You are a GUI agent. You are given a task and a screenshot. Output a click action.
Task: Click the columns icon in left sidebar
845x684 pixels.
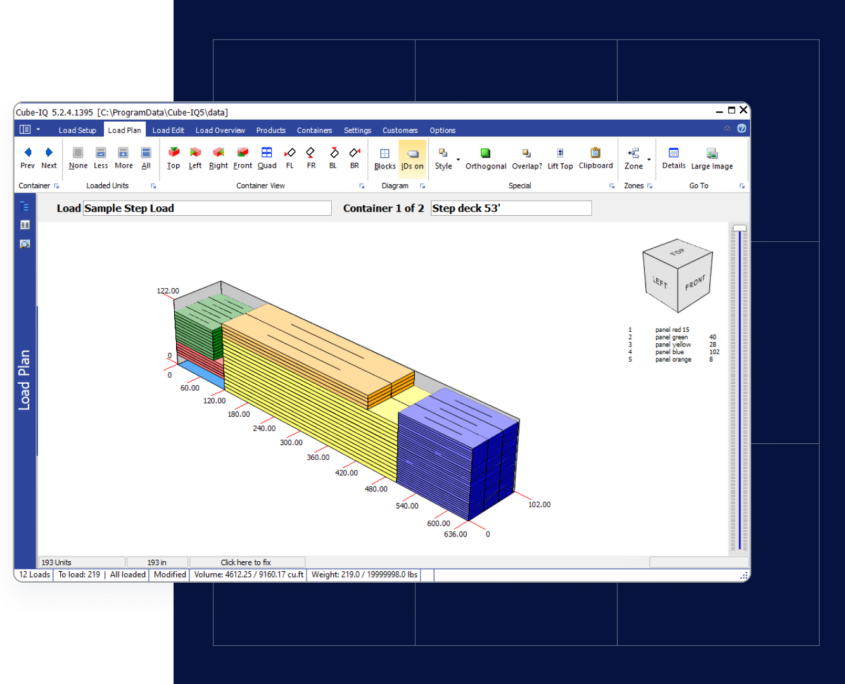(25, 225)
